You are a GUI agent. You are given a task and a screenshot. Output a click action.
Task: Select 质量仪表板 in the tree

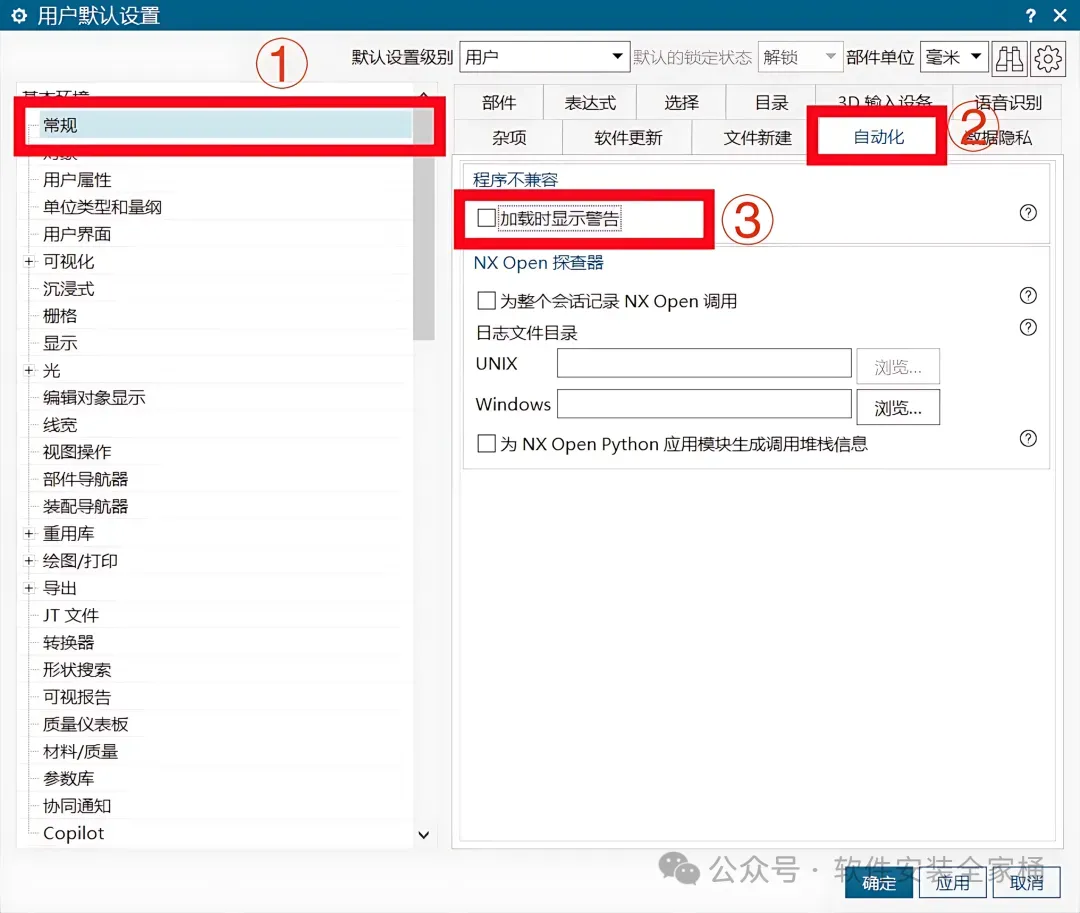85,724
